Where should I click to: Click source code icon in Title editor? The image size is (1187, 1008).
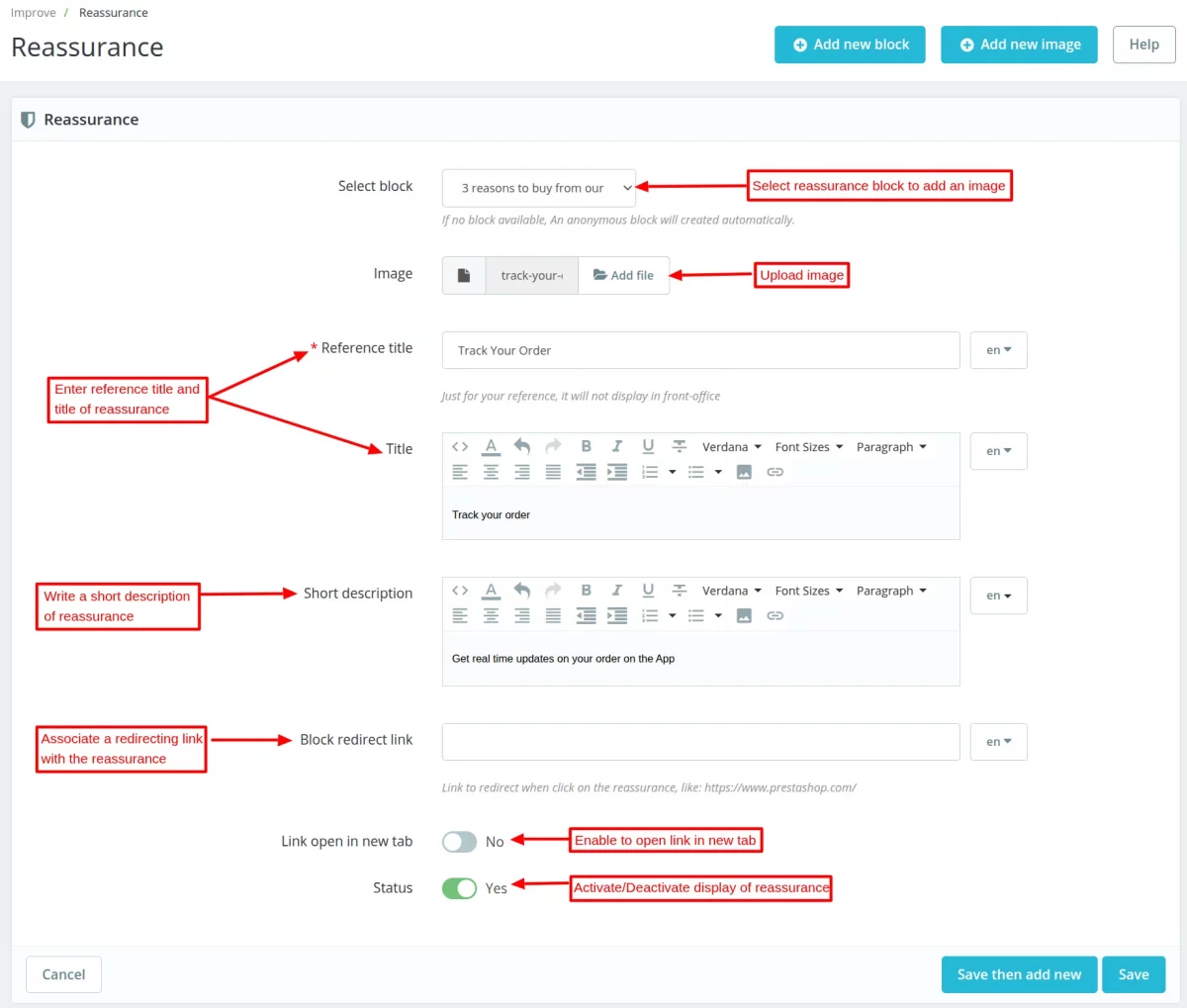click(x=460, y=447)
